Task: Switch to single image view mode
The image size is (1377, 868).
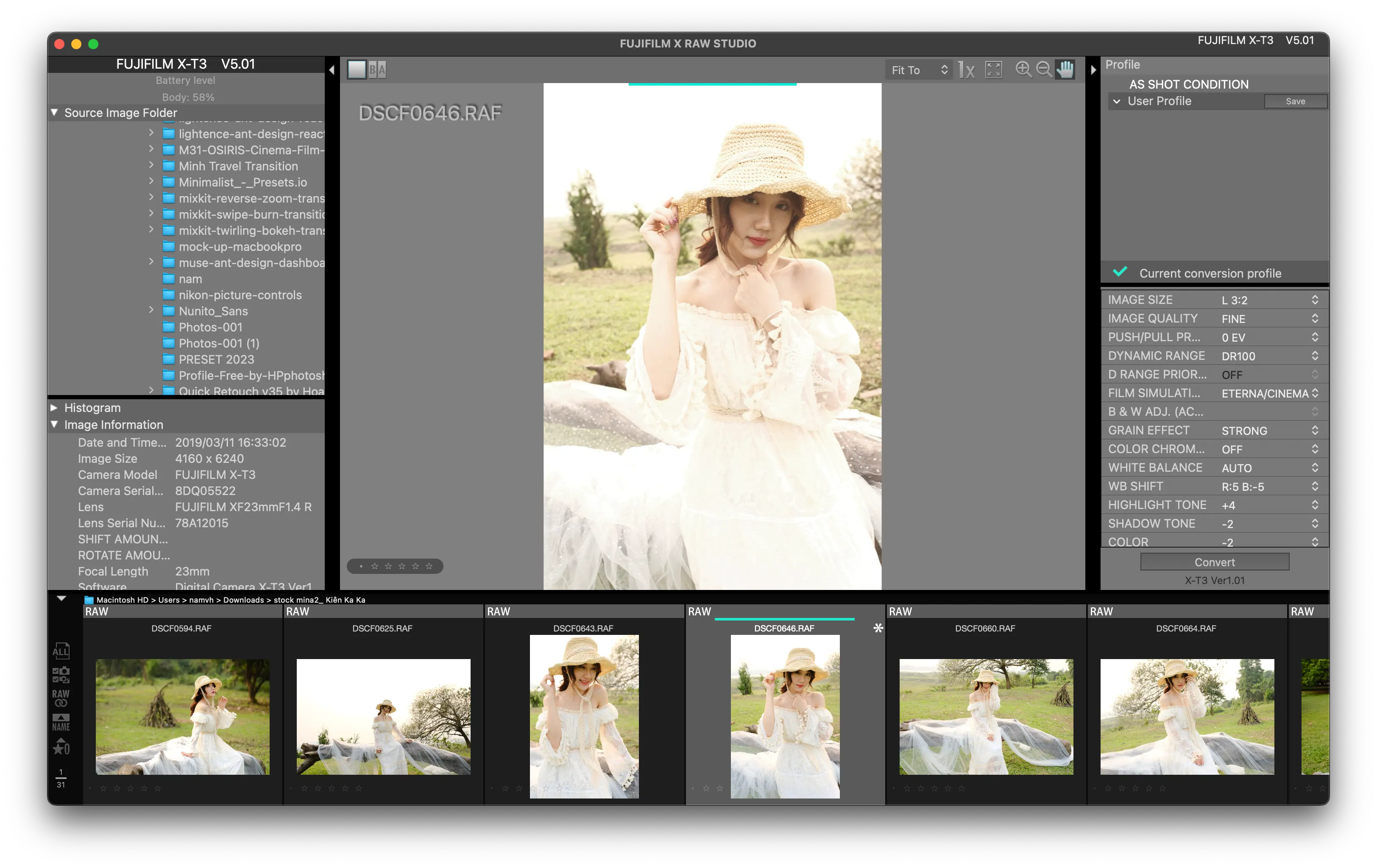Action: pos(357,70)
